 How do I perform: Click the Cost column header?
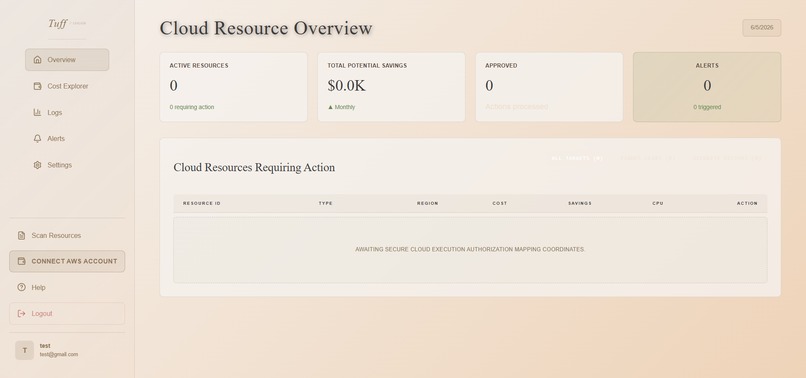(500, 204)
